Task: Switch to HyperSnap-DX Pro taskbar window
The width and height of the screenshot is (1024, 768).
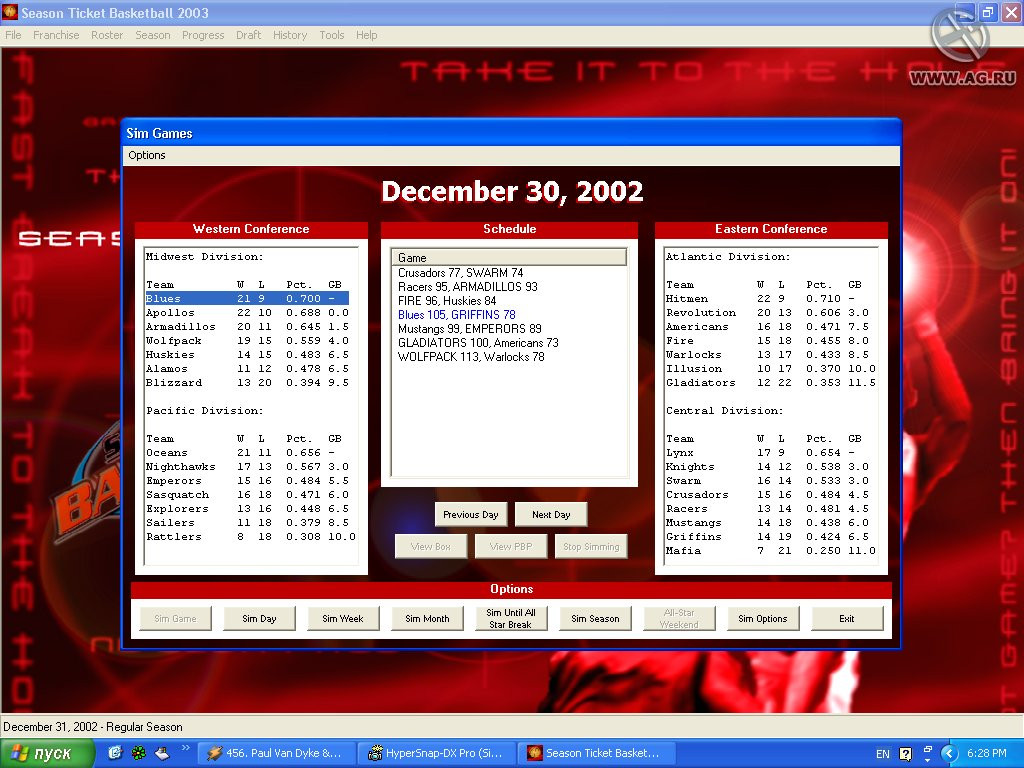Action: (x=436, y=754)
